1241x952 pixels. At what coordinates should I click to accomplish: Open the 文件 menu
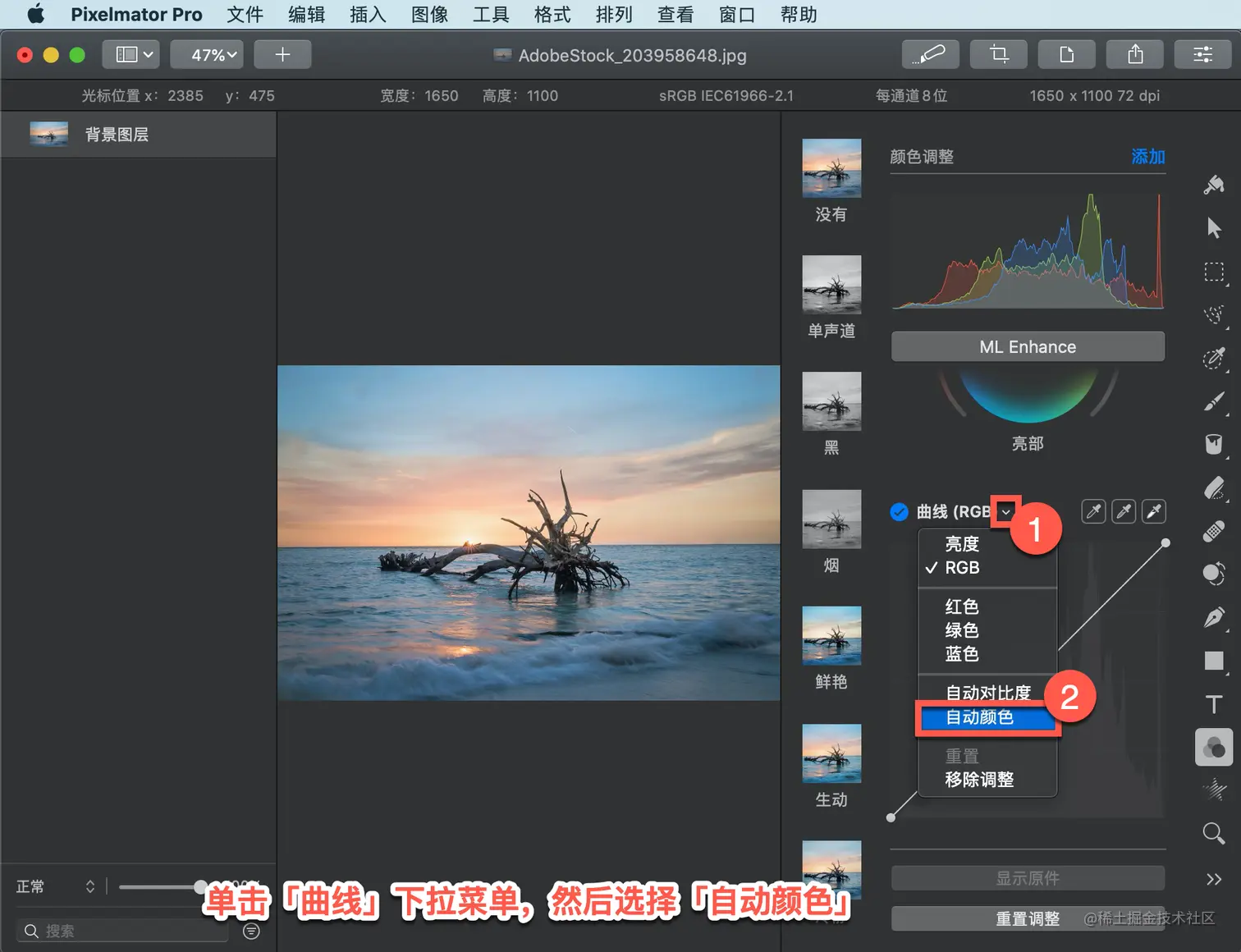[245, 14]
